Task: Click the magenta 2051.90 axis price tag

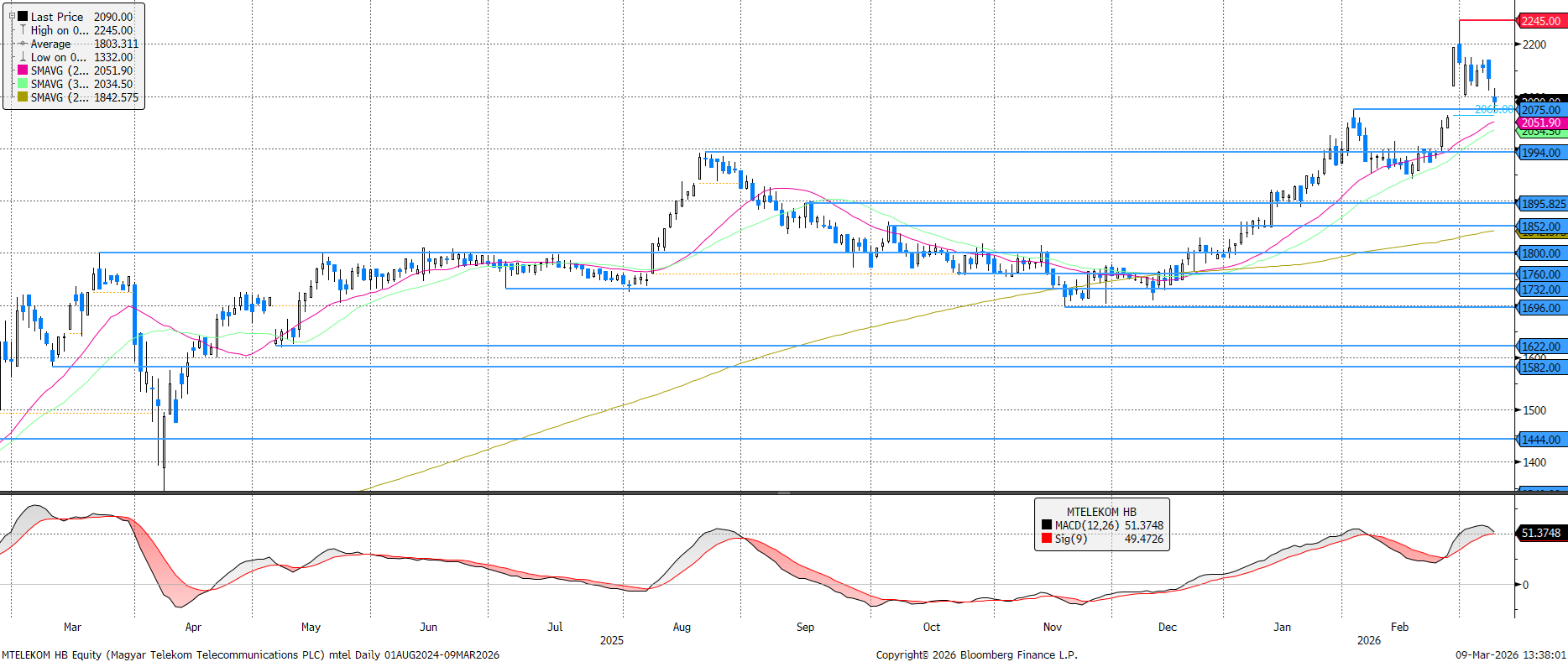Action: (1541, 122)
